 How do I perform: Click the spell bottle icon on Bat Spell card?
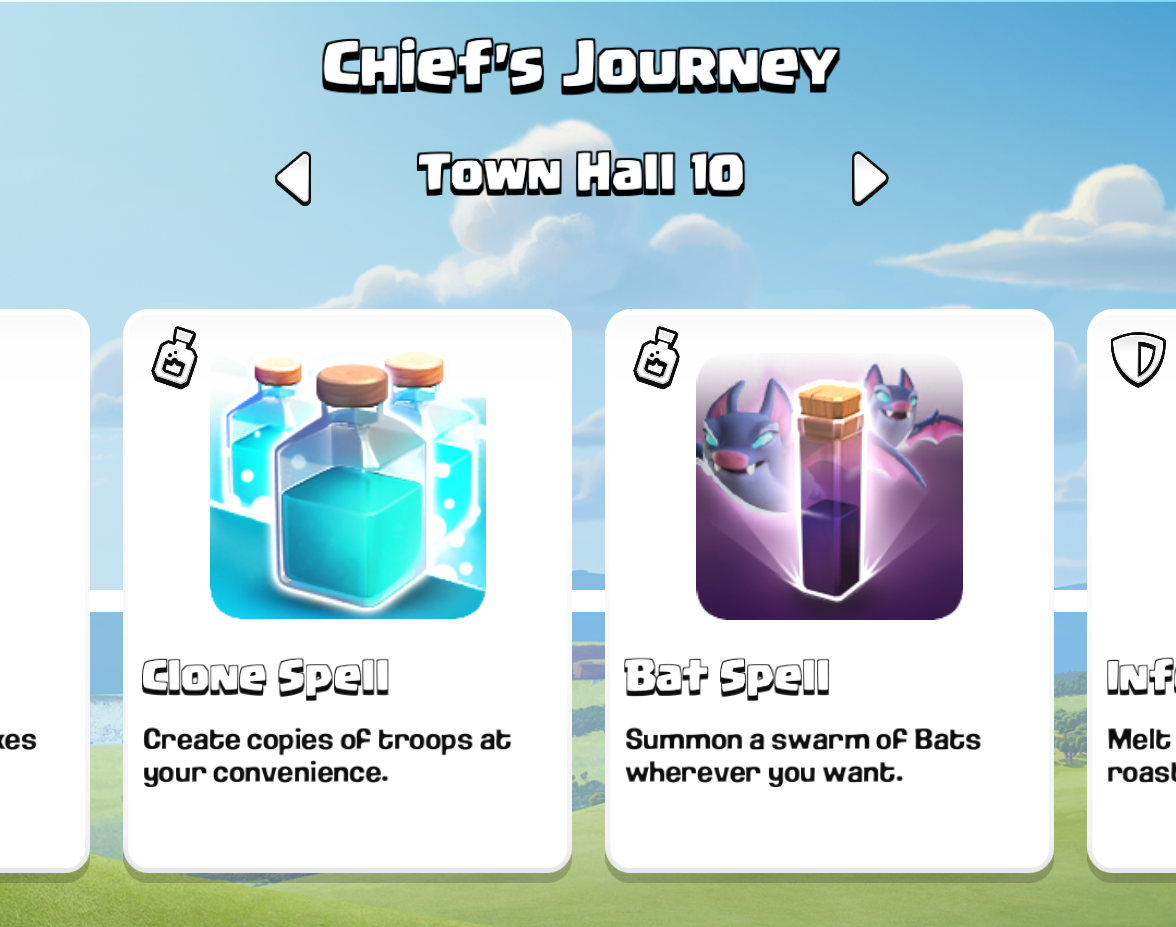tap(657, 358)
